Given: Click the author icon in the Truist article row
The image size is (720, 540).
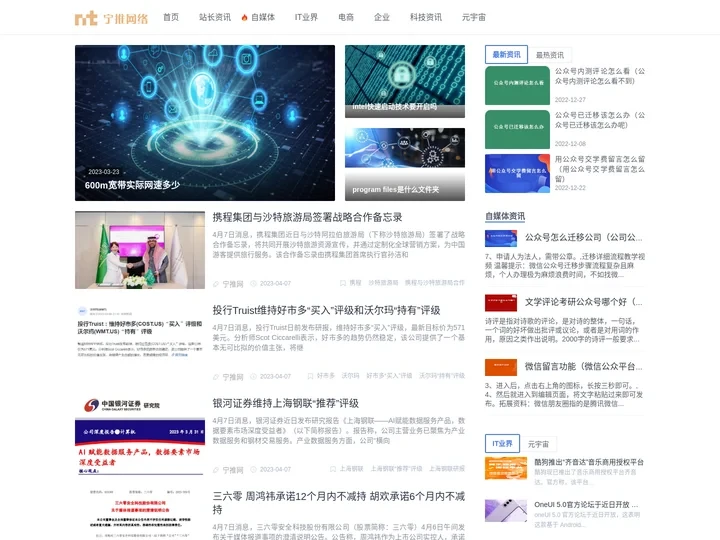Looking at the screenshot, I should 216,377.
